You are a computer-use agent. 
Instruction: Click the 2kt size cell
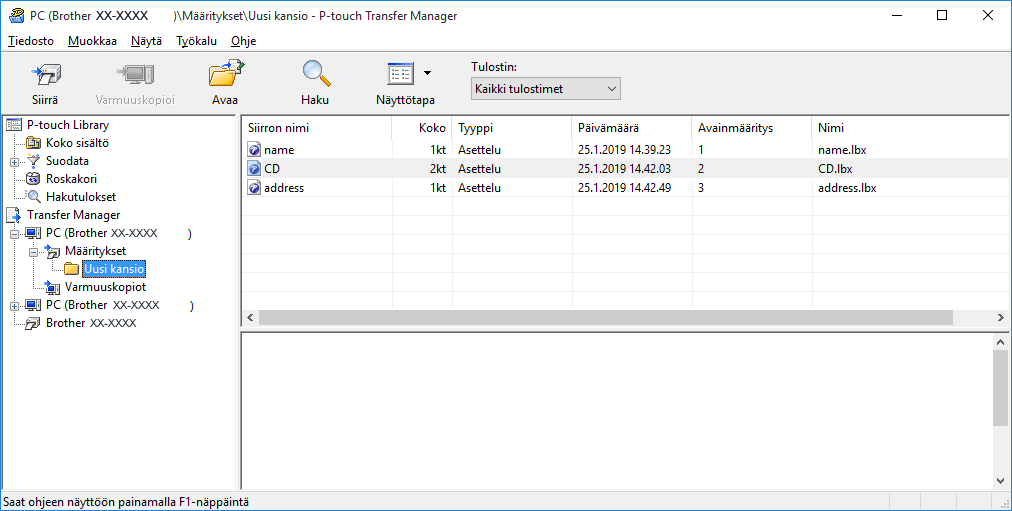[438, 169]
